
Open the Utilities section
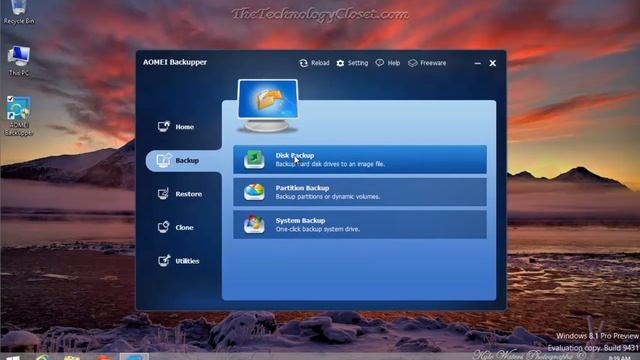[178, 261]
